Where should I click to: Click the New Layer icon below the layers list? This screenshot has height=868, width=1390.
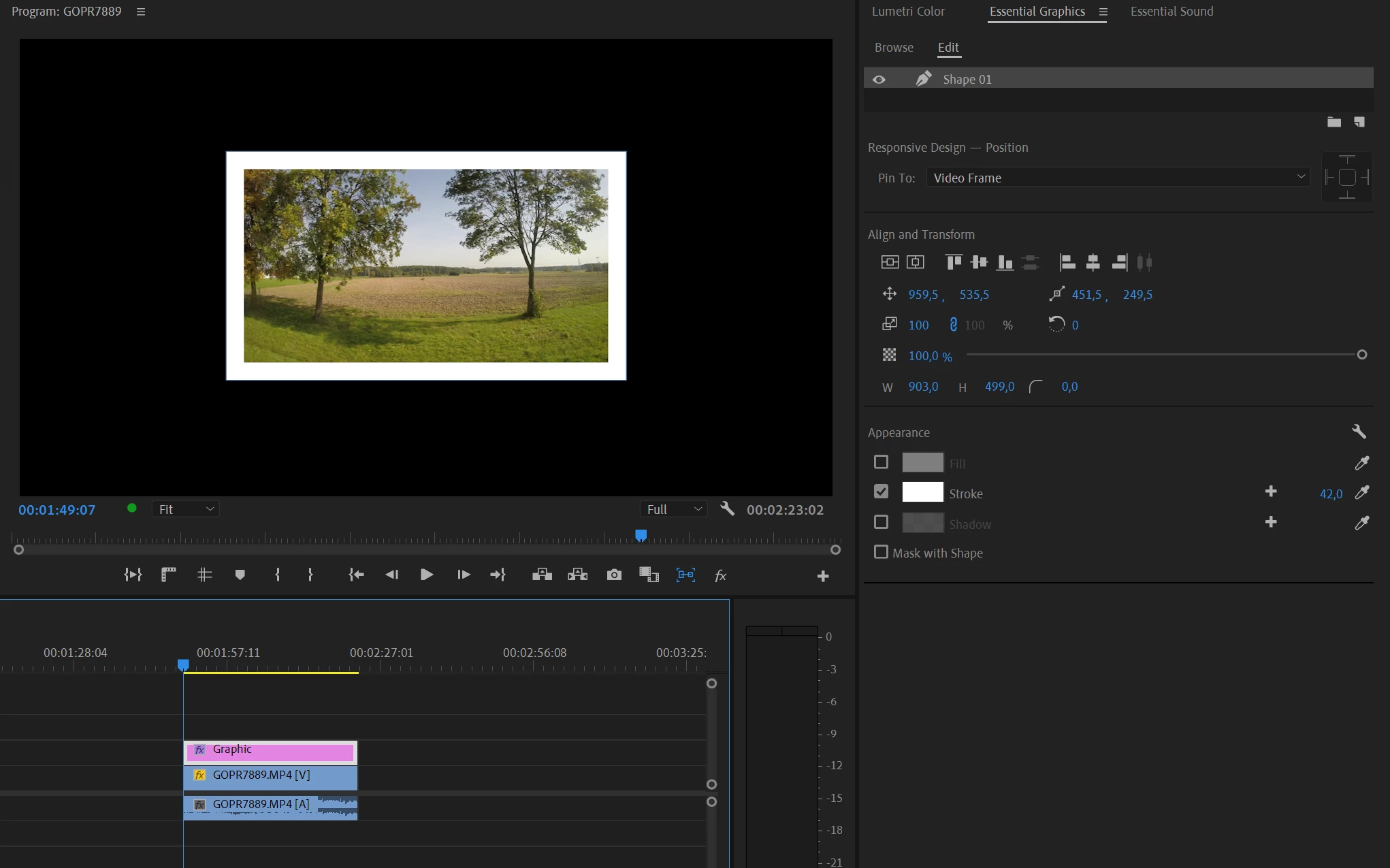coord(1359,123)
